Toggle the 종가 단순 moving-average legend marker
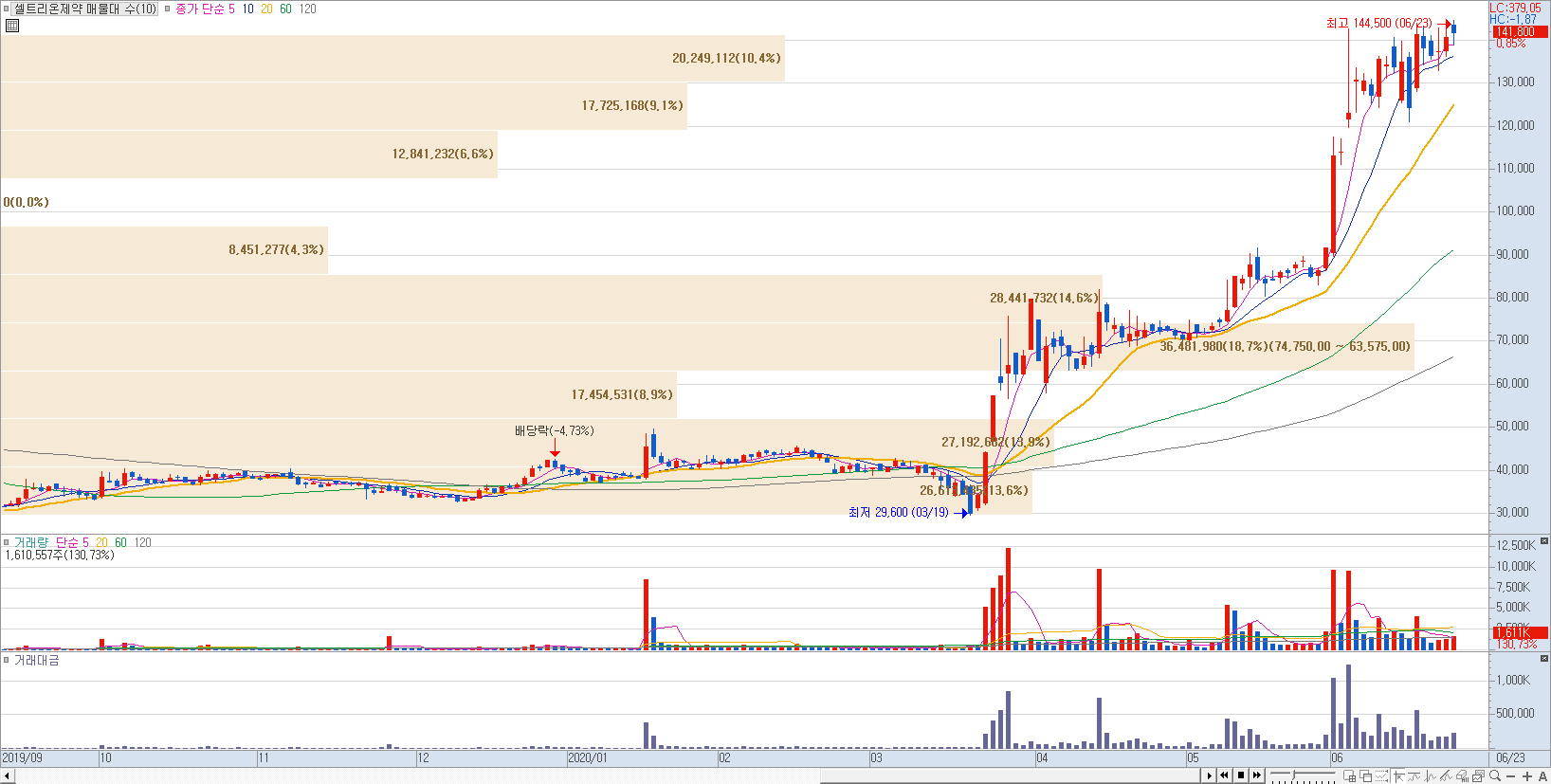The height and width of the screenshot is (784, 1551). coord(168,9)
